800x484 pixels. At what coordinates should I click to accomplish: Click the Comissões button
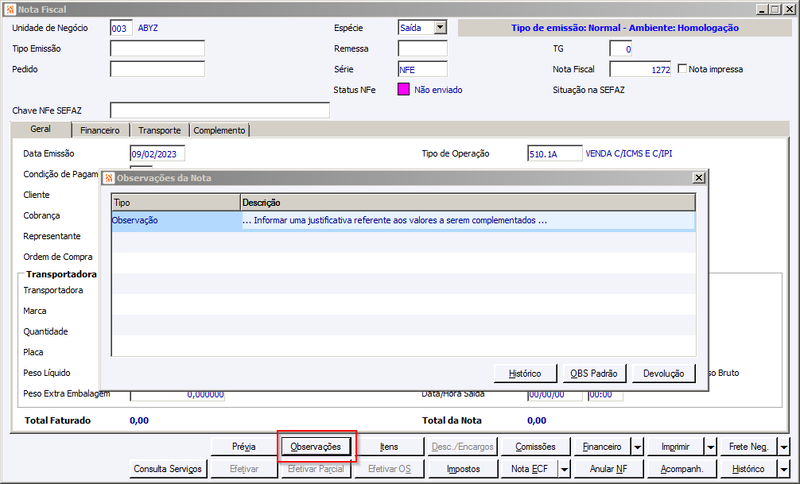tap(535, 447)
